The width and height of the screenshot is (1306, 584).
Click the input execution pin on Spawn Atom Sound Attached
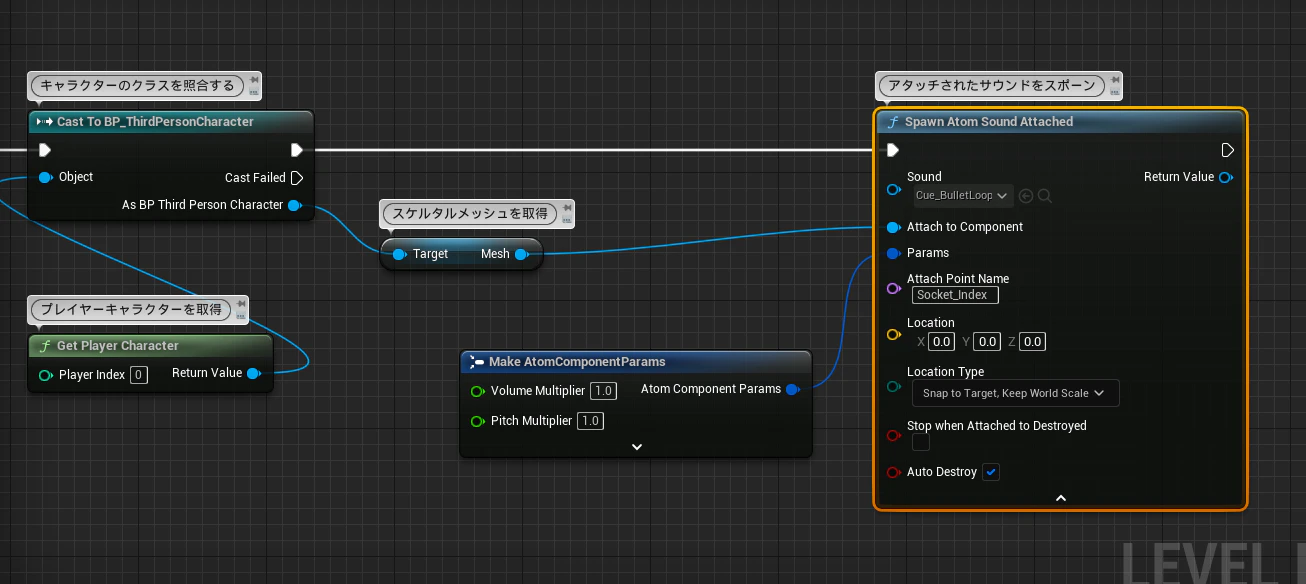(x=893, y=150)
